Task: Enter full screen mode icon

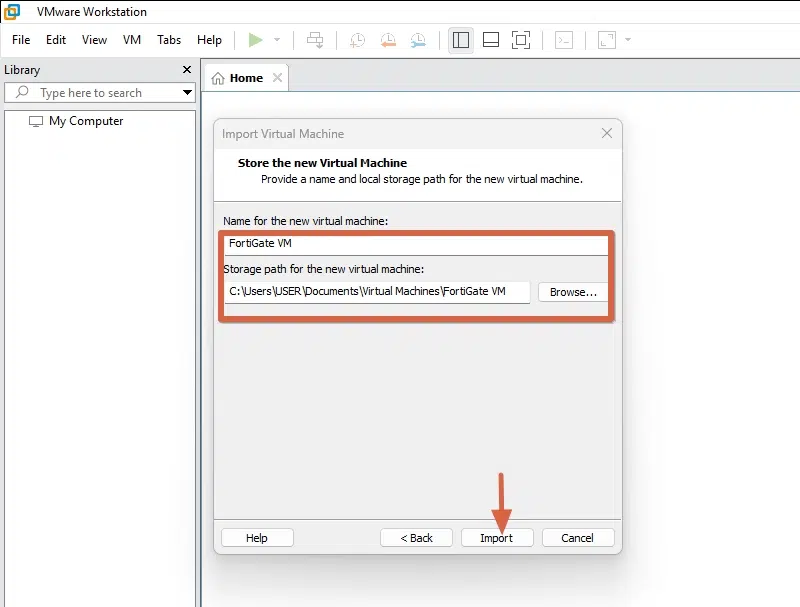Action: click(521, 40)
